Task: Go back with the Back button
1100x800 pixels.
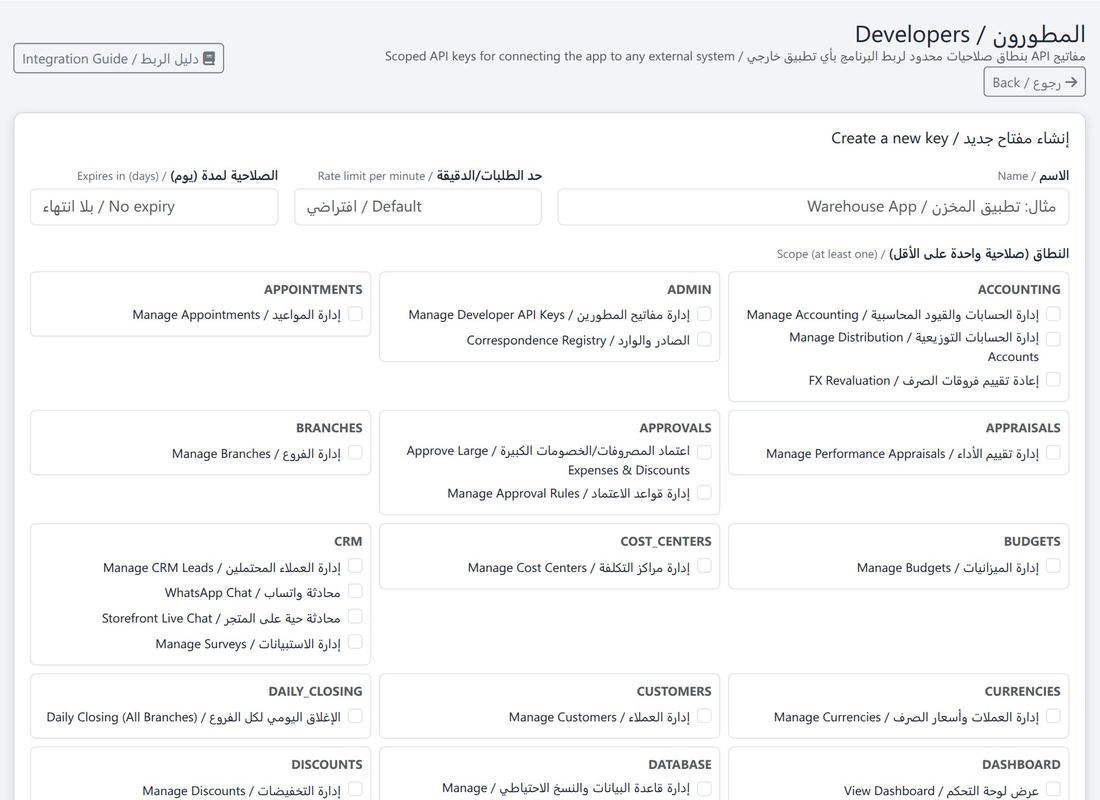Action: 1034,82
